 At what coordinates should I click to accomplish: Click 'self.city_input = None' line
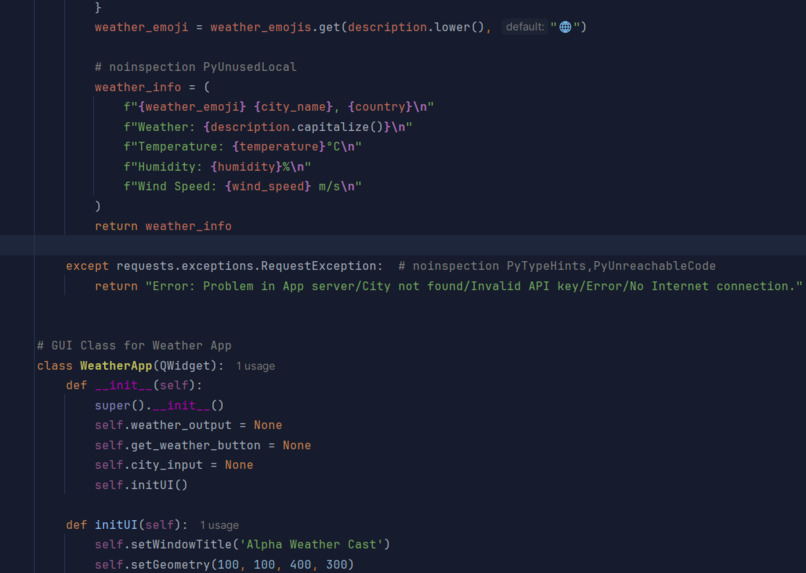pyautogui.click(x=174, y=465)
